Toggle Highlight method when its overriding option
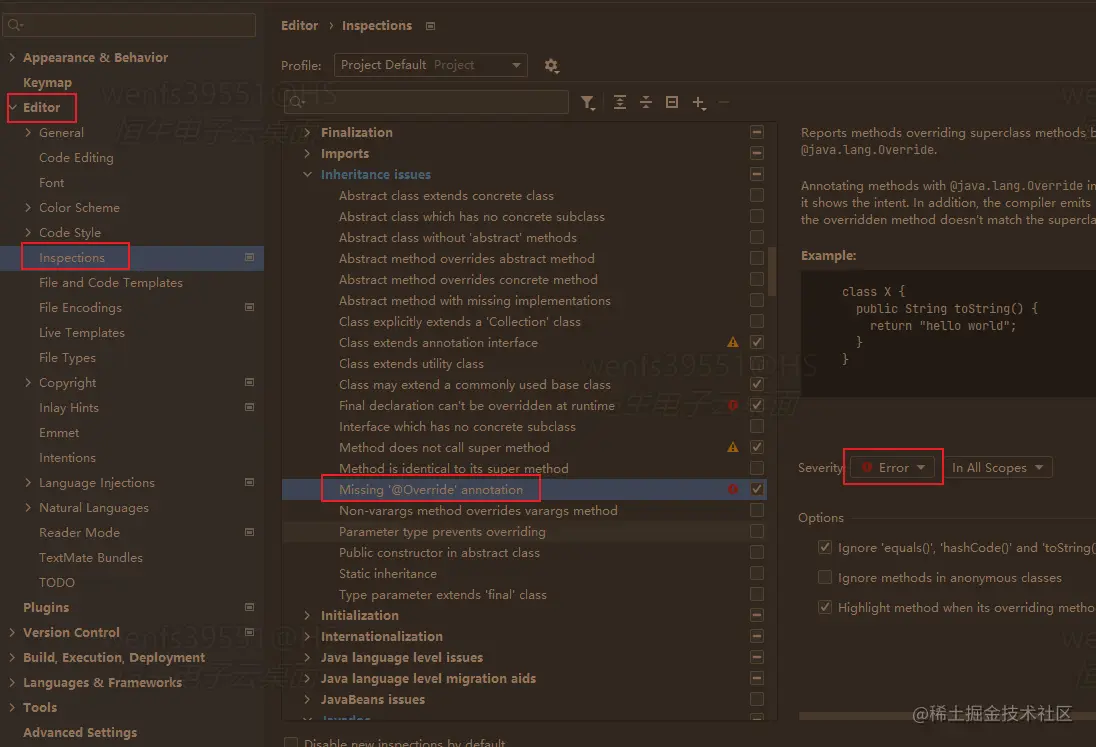1096x747 pixels. click(825, 607)
